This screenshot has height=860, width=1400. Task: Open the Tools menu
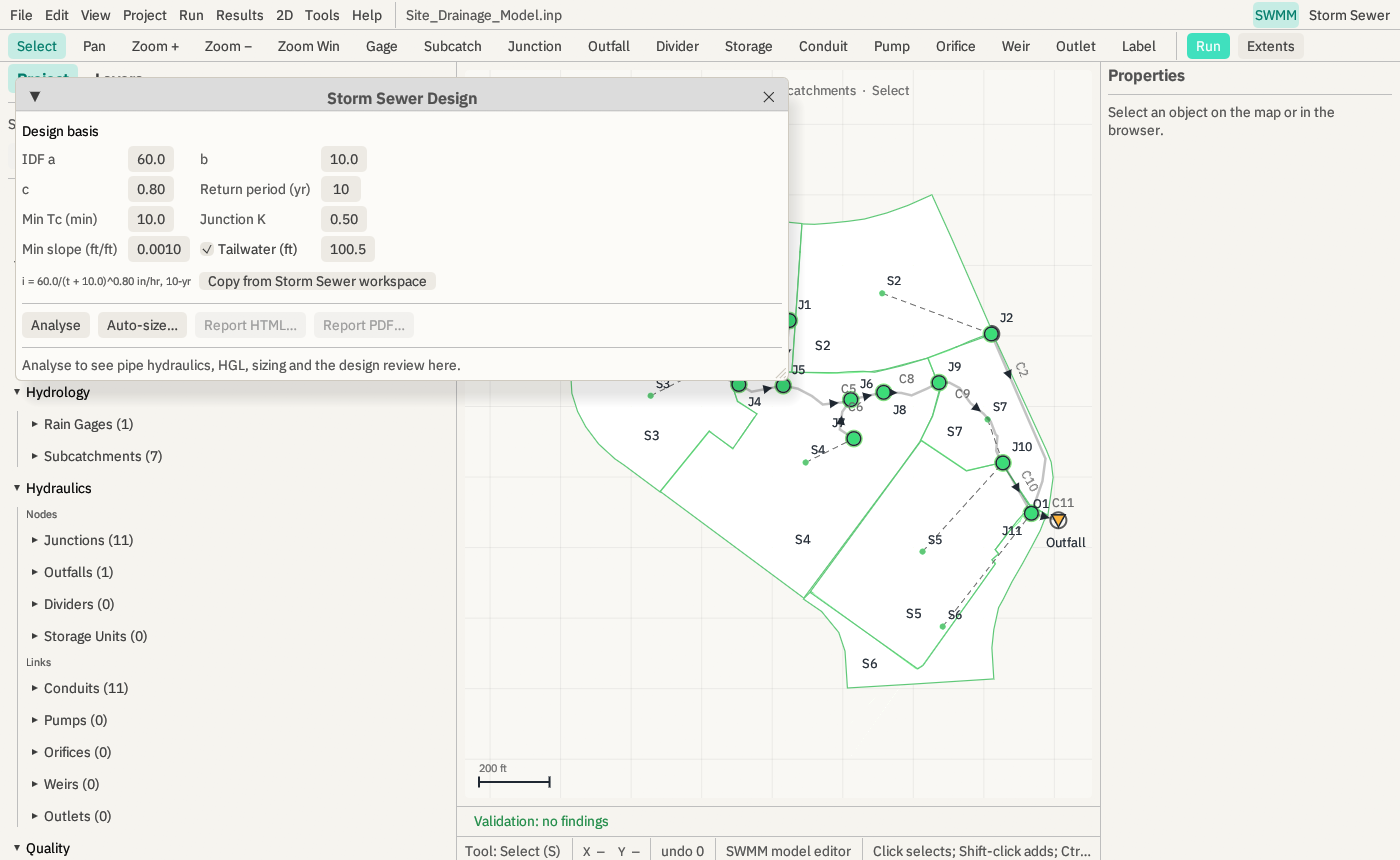(x=322, y=15)
